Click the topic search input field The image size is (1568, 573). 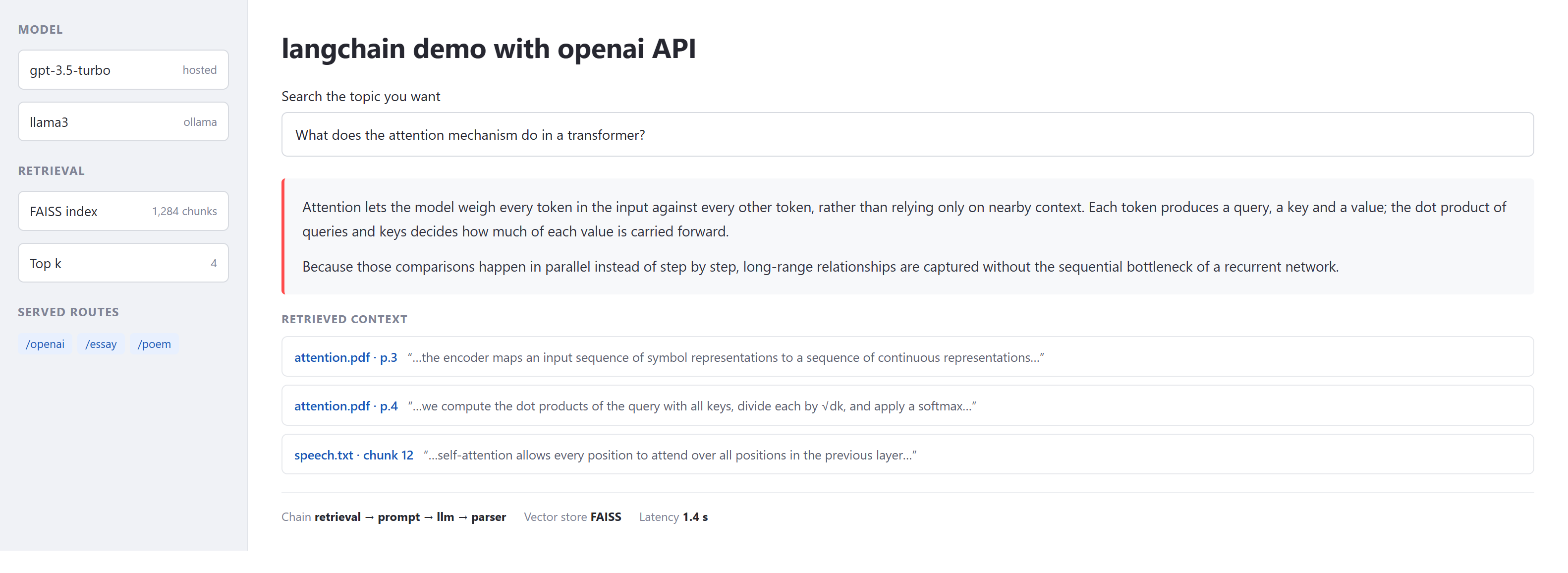click(x=907, y=134)
